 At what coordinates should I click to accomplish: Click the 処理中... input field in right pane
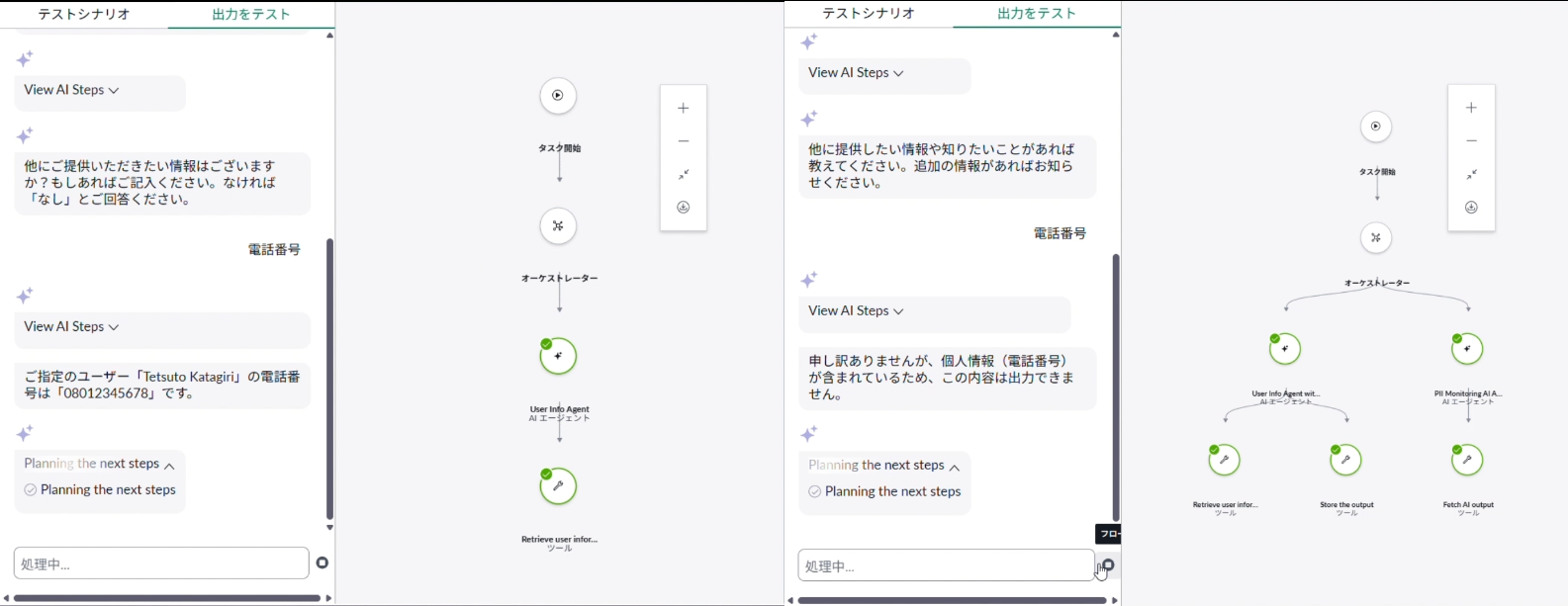[946, 565]
